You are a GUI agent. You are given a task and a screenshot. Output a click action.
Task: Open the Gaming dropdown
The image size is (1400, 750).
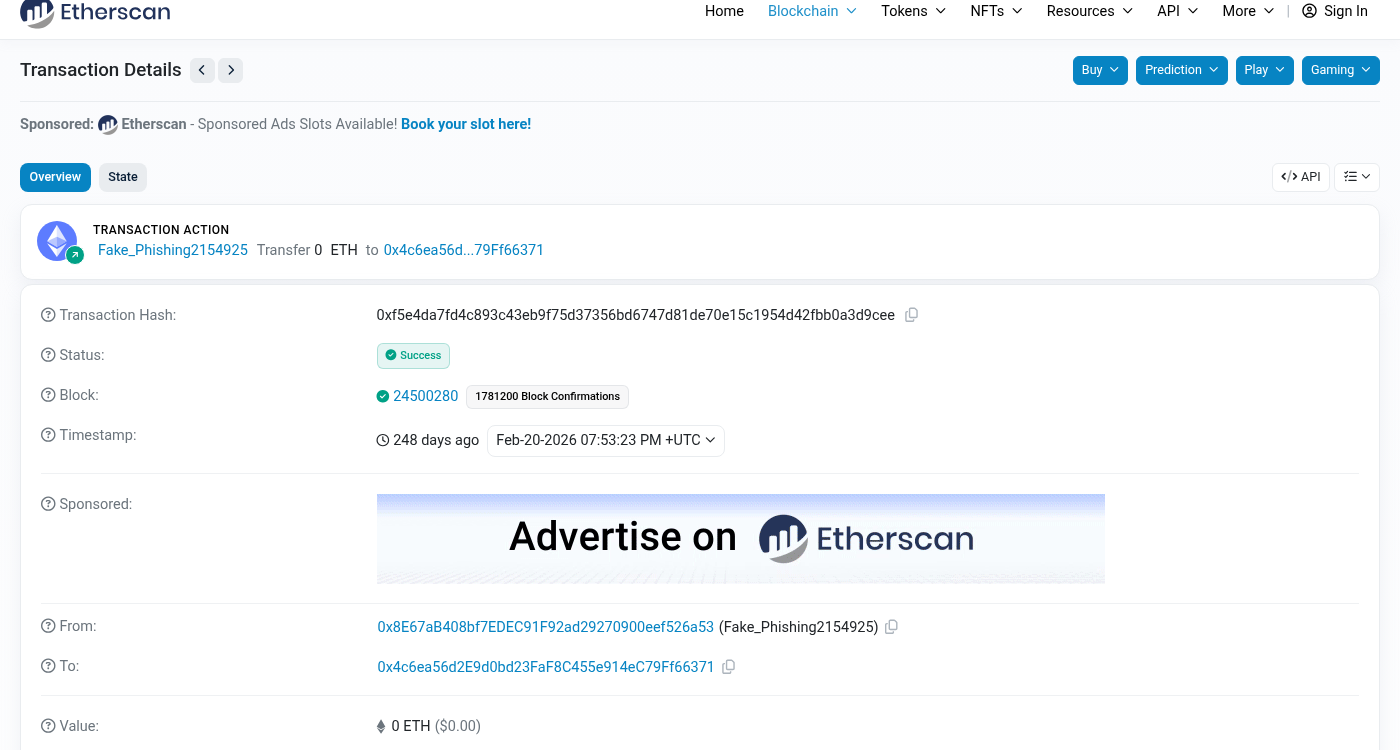(1341, 70)
